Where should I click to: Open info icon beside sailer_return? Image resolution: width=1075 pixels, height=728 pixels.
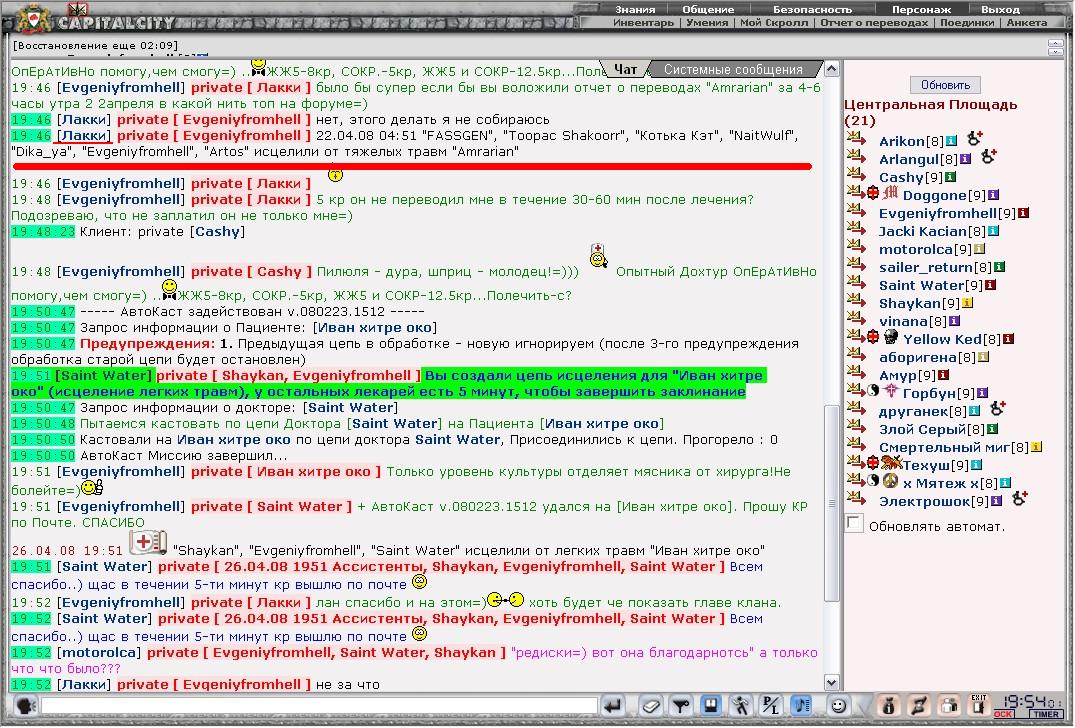(x=1000, y=267)
